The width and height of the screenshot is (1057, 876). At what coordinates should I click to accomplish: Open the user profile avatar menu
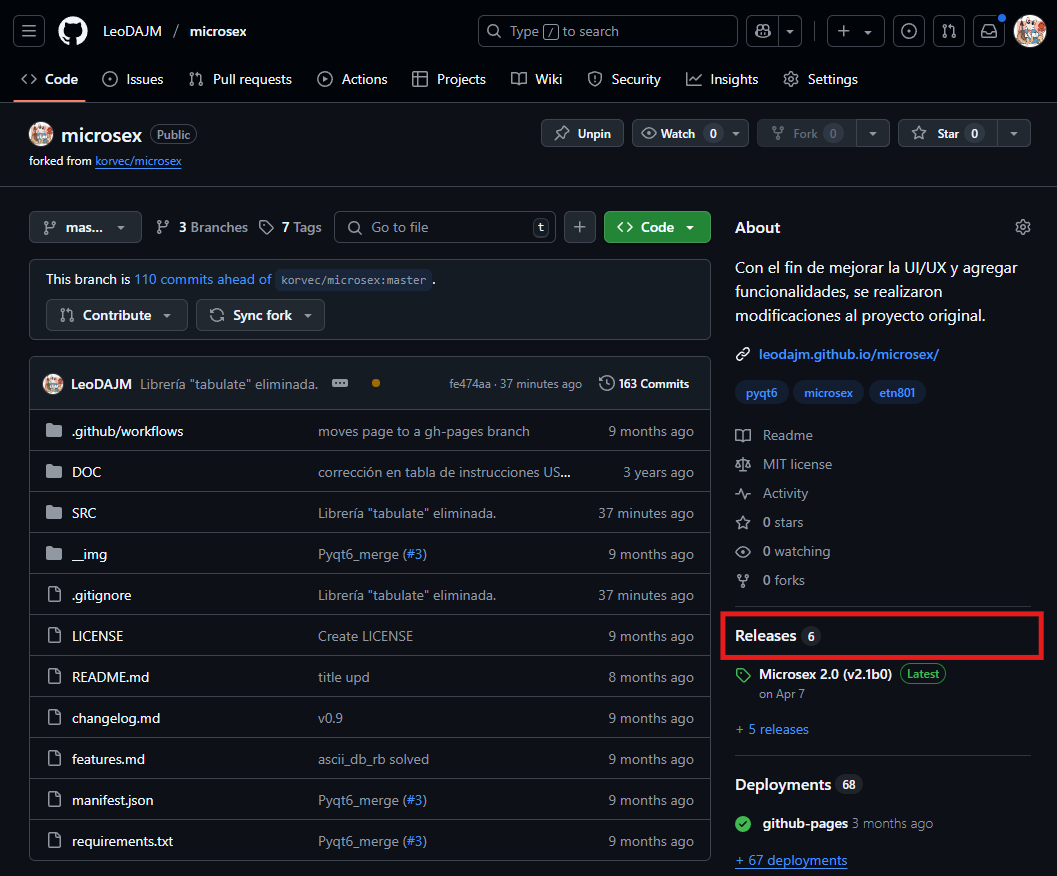point(1029,31)
